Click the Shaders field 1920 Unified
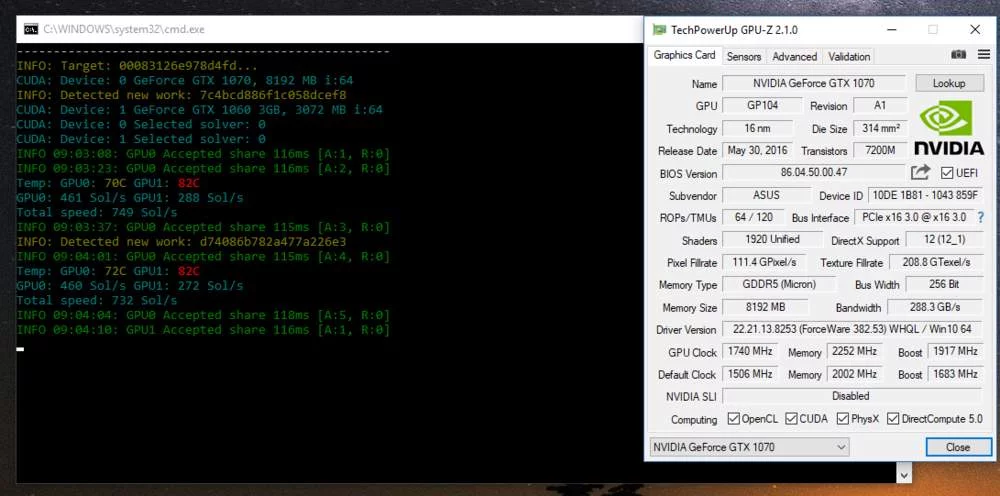This screenshot has width=1000, height=496. click(x=772, y=240)
